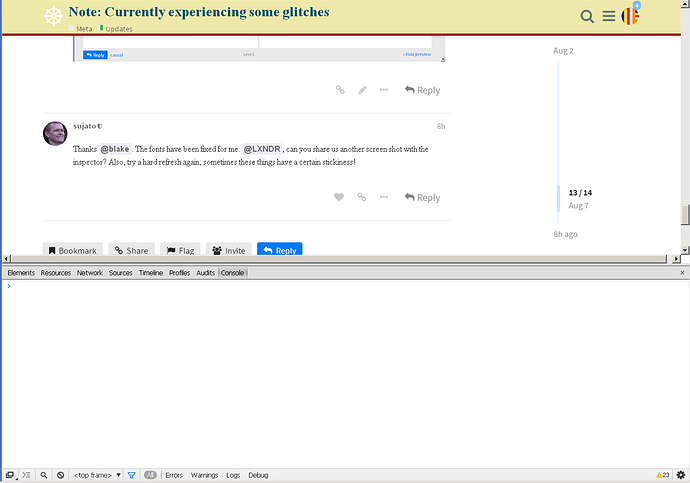Select the Console devtools tab

point(232,273)
